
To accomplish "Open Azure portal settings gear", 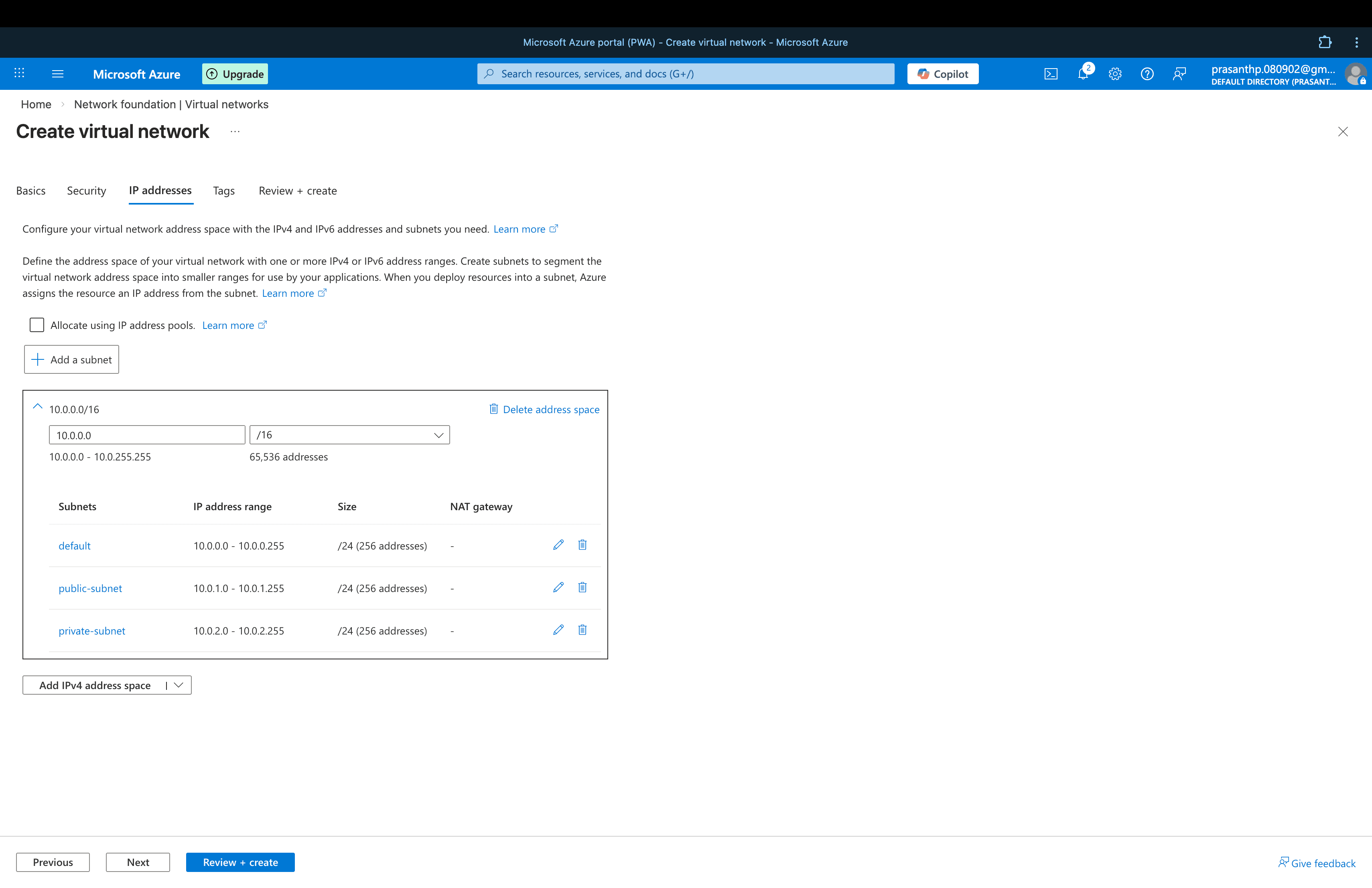I will (1115, 74).
